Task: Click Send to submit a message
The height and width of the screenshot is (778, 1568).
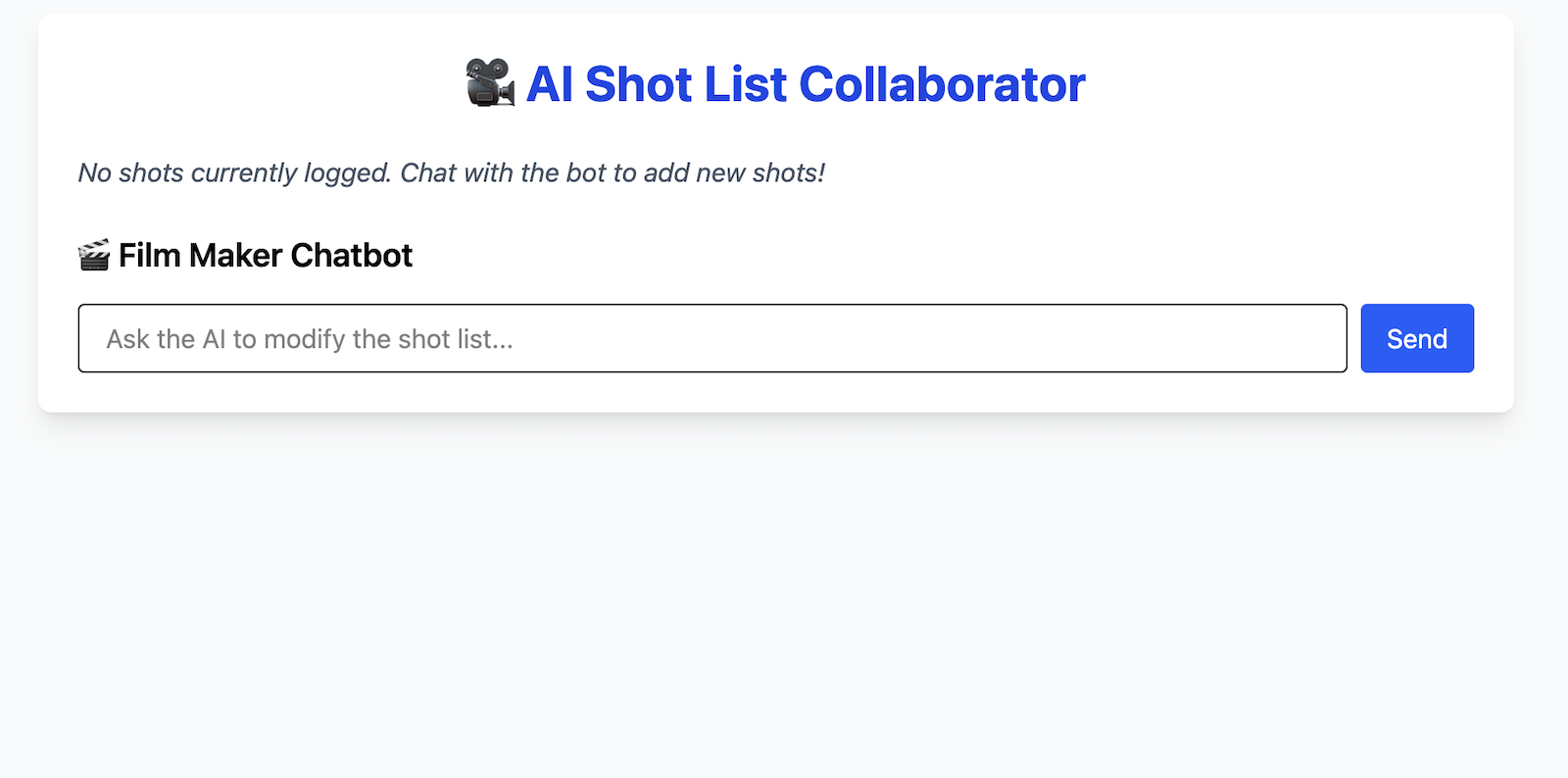Action: (x=1416, y=338)
